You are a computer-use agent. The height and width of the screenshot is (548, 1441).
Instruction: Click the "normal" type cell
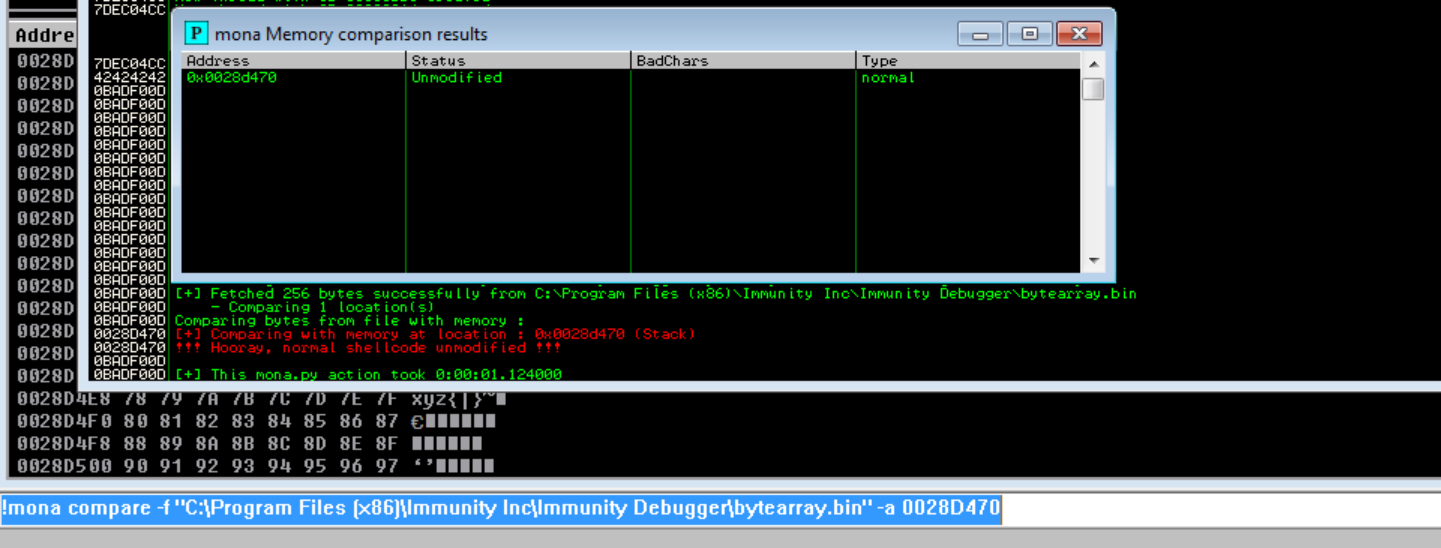pyautogui.click(x=888, y=78)
